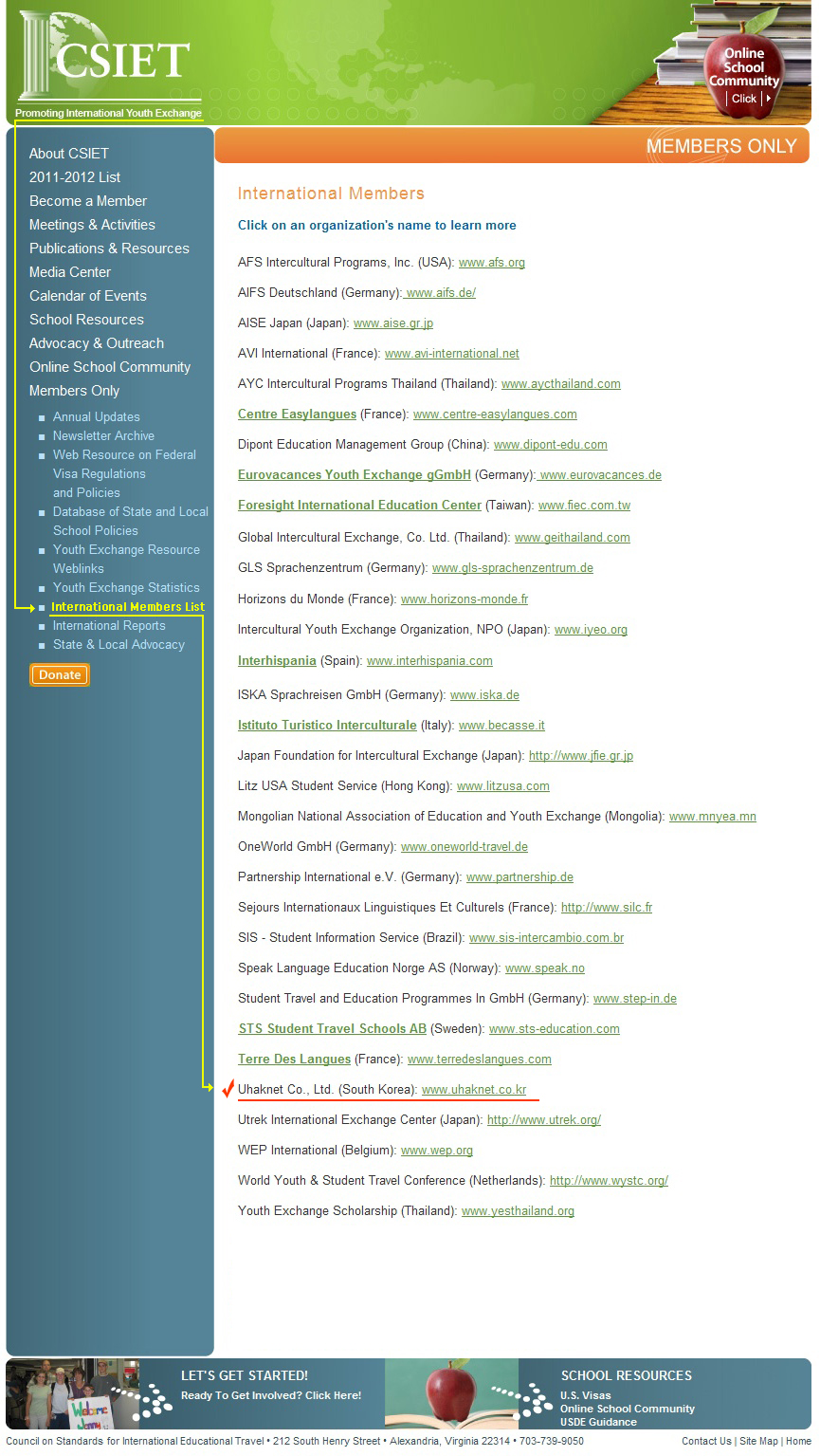Image resolution: width=820 pixels, height=1456 pixels.
Task: Visit www.horizons-monde.fr link
Action: (465, 599)
